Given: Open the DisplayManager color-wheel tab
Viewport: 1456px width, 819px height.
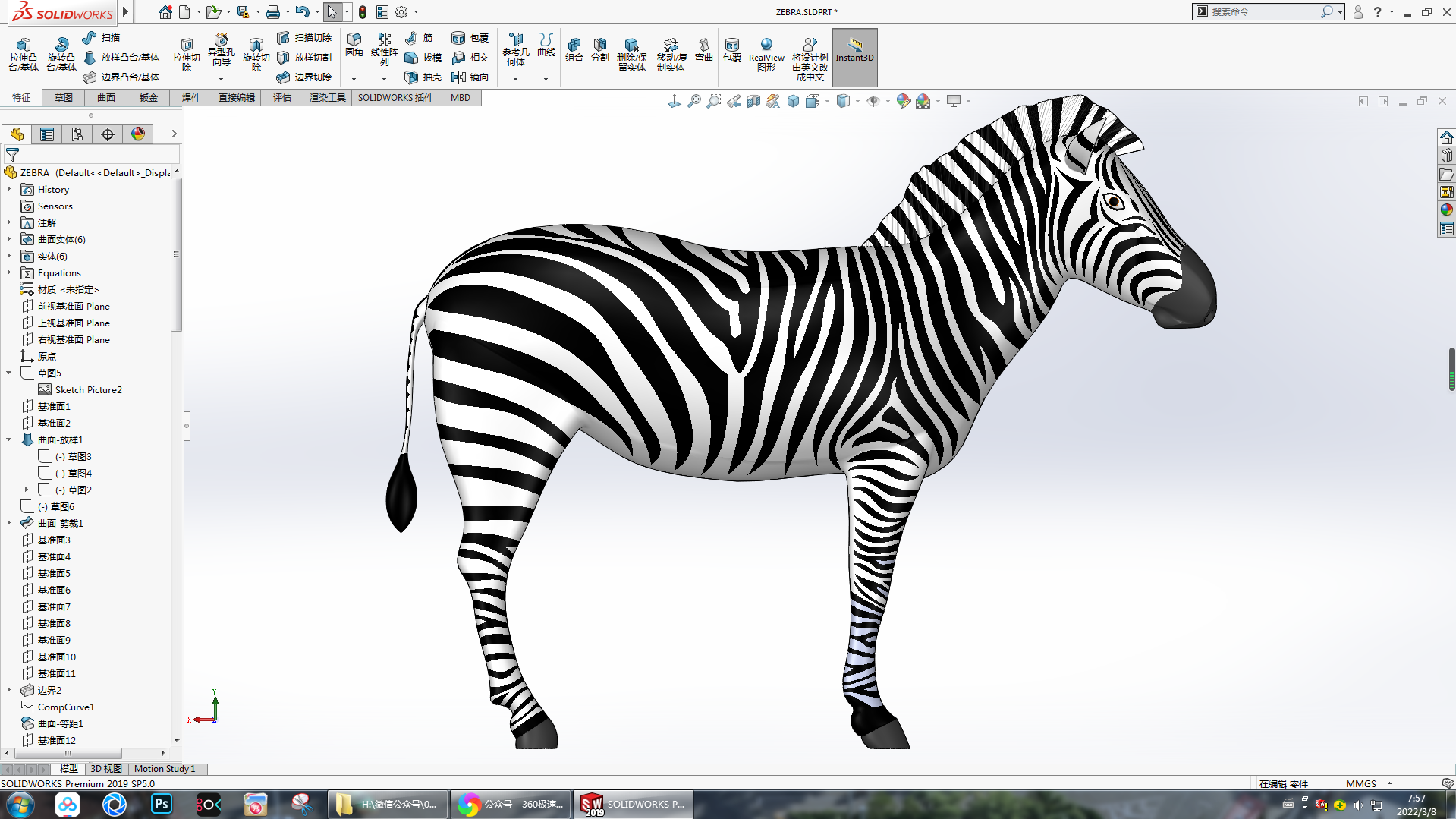Looking at the screenshot, I should [138, 134].
